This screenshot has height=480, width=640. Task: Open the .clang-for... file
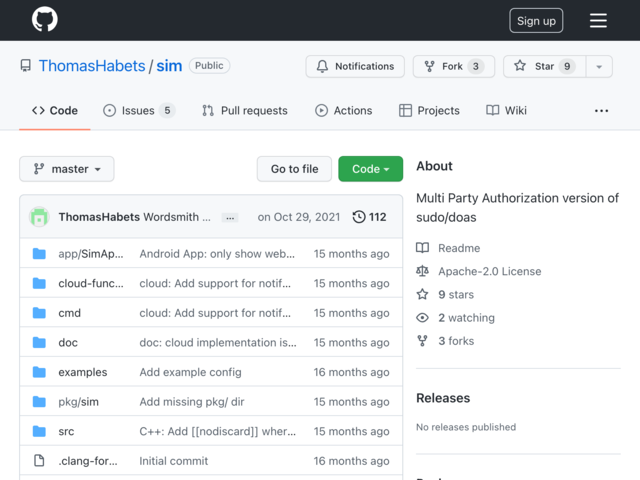88,461
